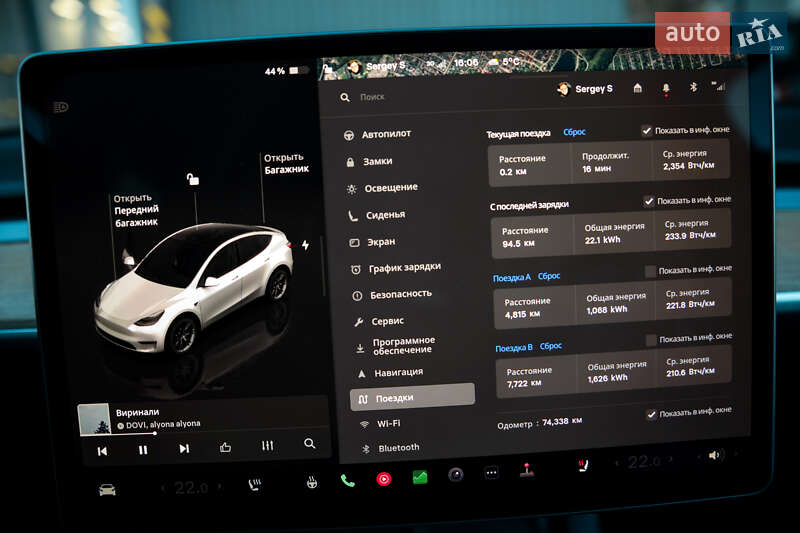Decrease passenger temperature left arrow

[617, 464]
